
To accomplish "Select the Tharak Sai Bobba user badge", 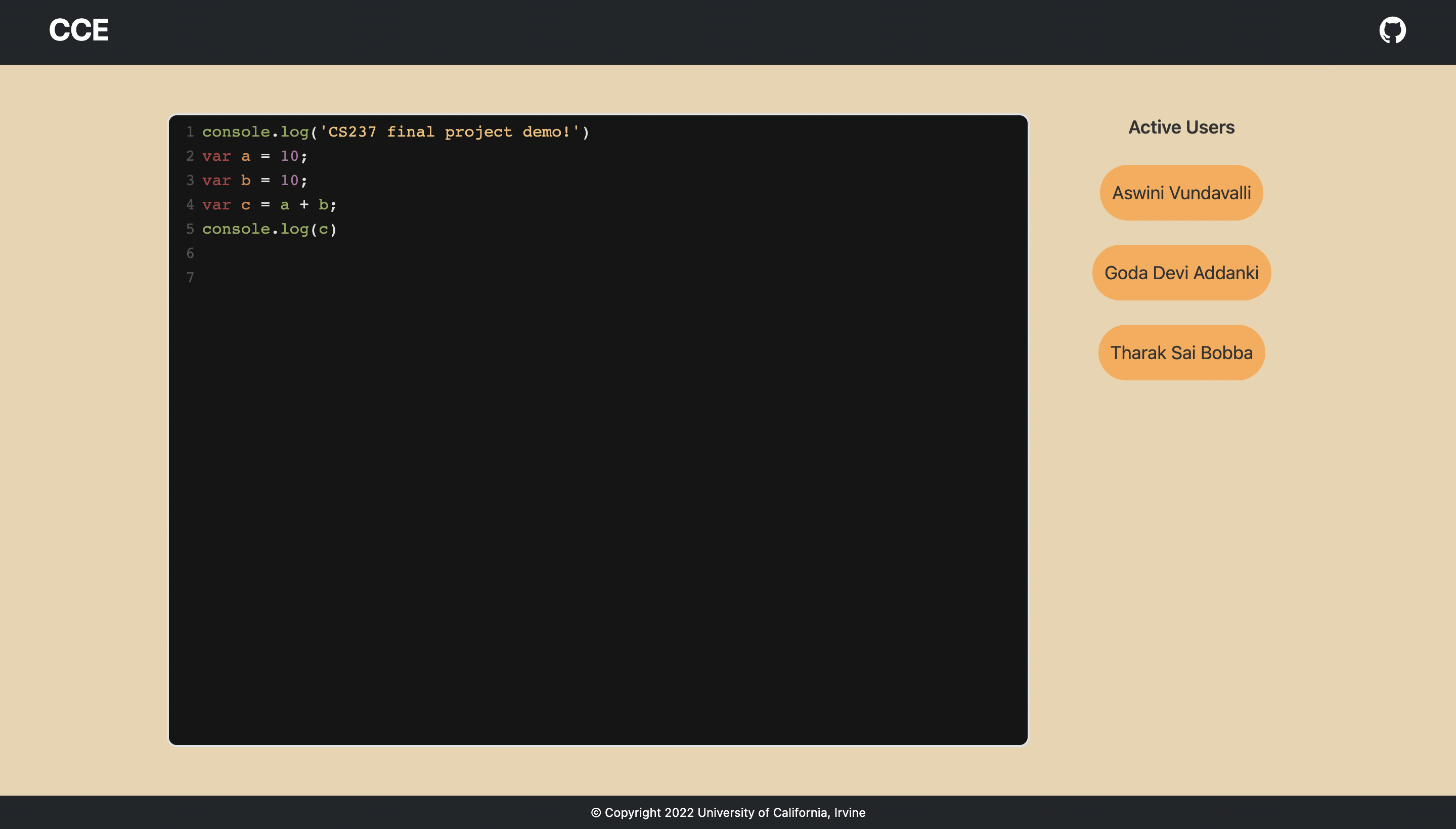I will (x=1180, y=353).
